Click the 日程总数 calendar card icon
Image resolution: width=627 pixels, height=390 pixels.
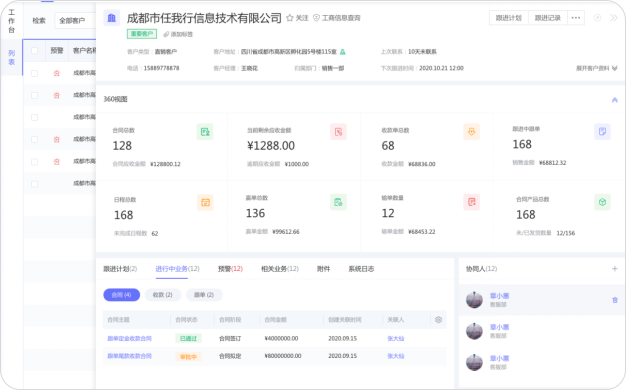click(x=205, y=202)
